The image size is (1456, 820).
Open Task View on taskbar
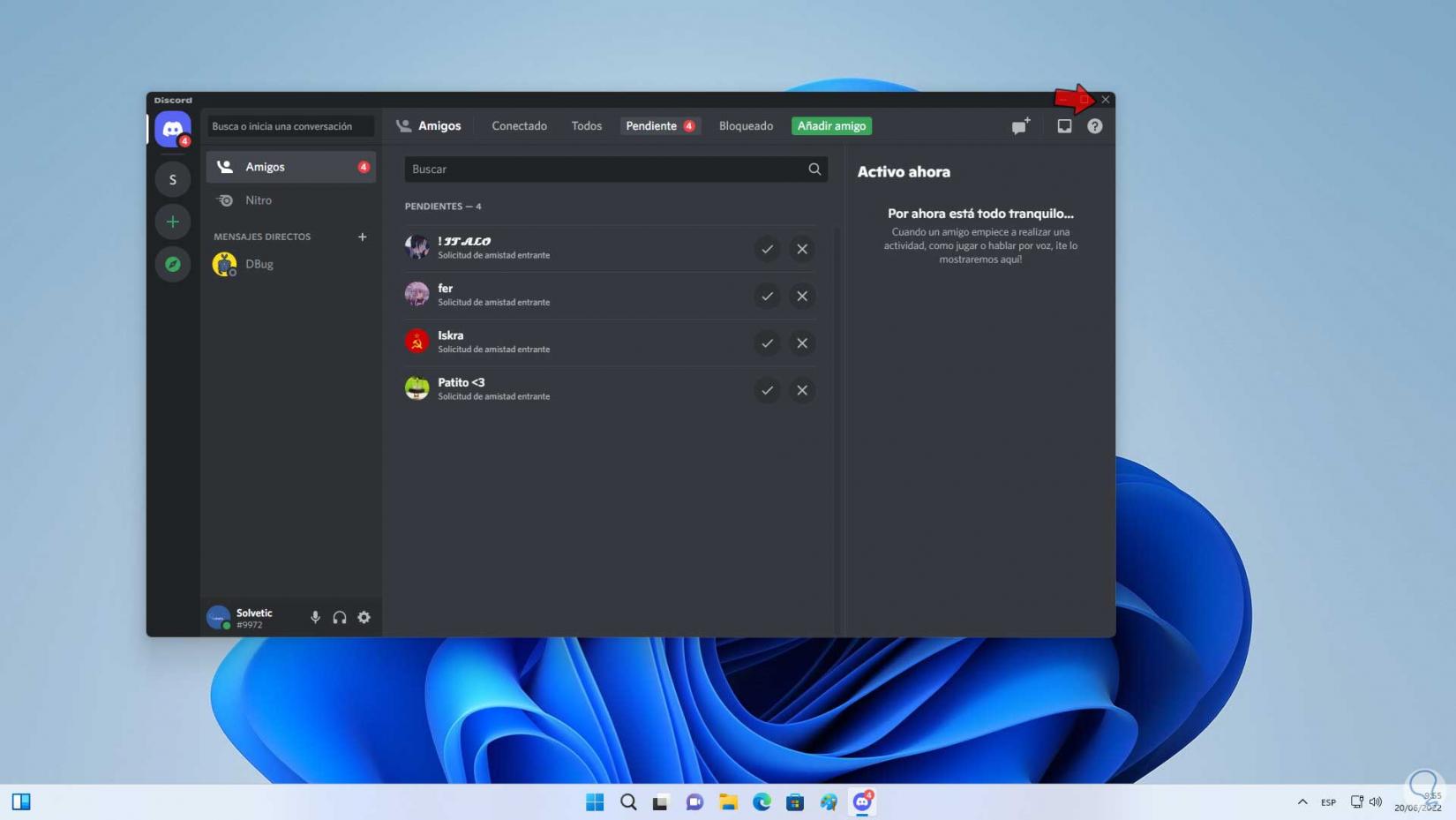point(661,801)
